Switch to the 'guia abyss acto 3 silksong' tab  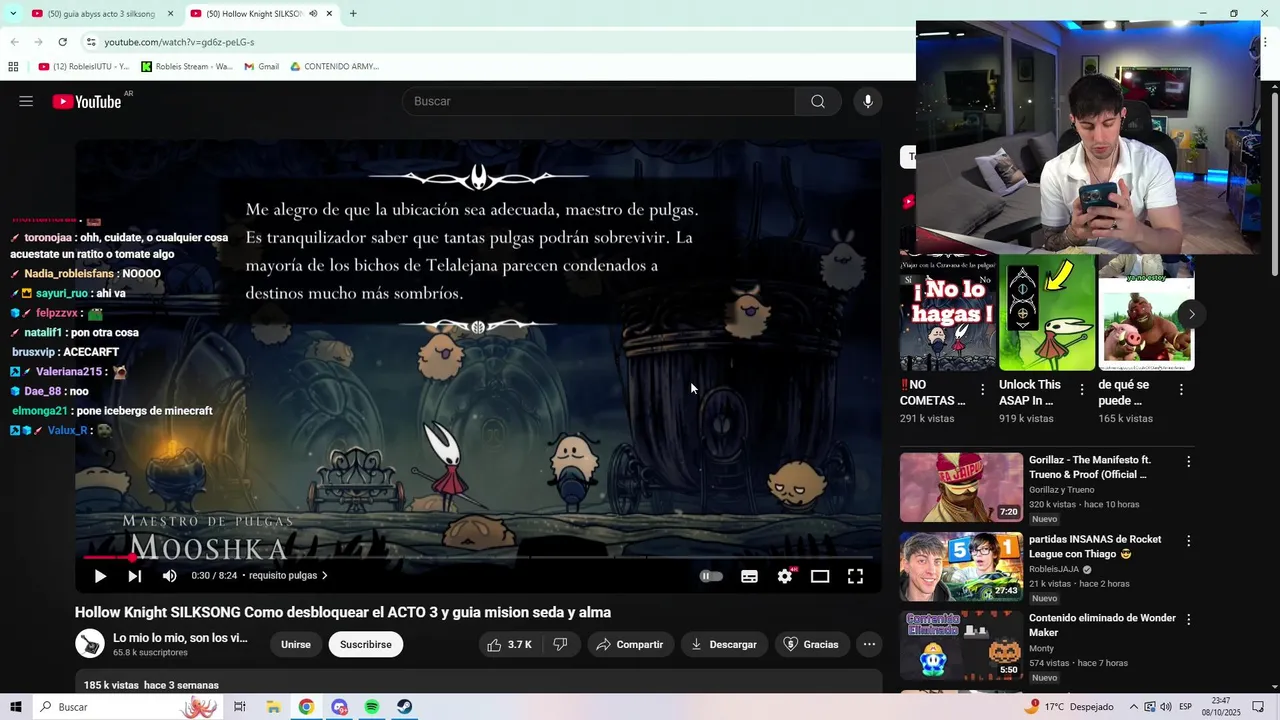click(100, 14)
